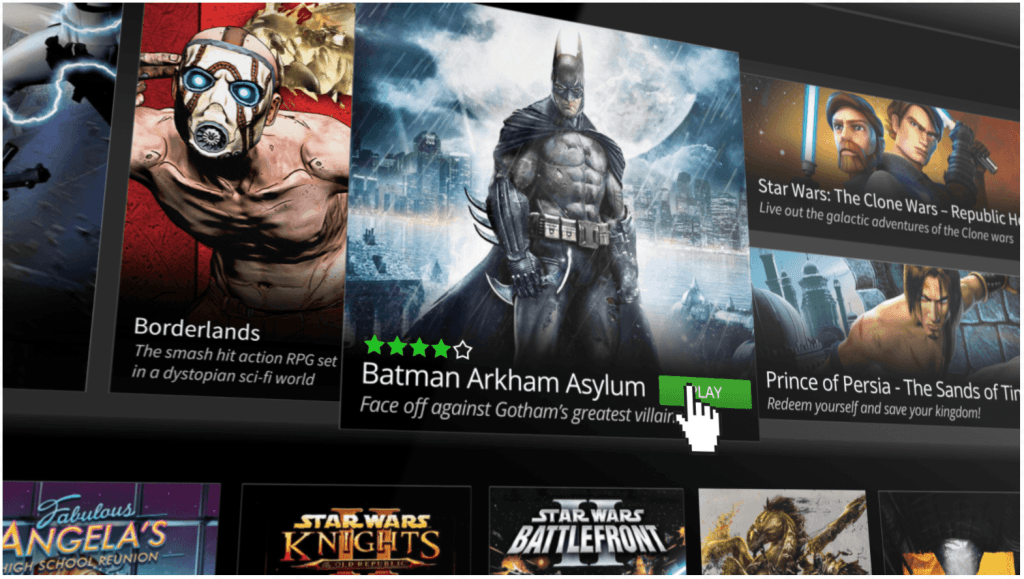Click the green Play button
The width and height of the screenshot is (1024, 579).
[705, 392]
